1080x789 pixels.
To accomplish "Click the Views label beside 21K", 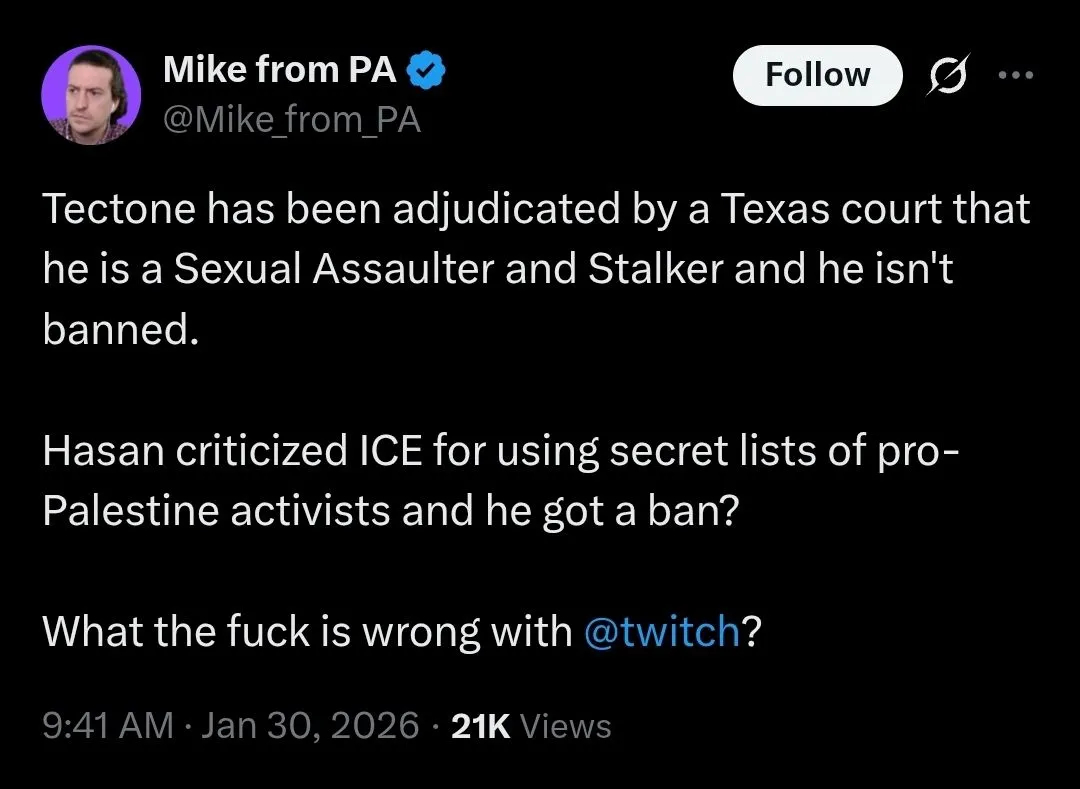I will pos(566,726).
